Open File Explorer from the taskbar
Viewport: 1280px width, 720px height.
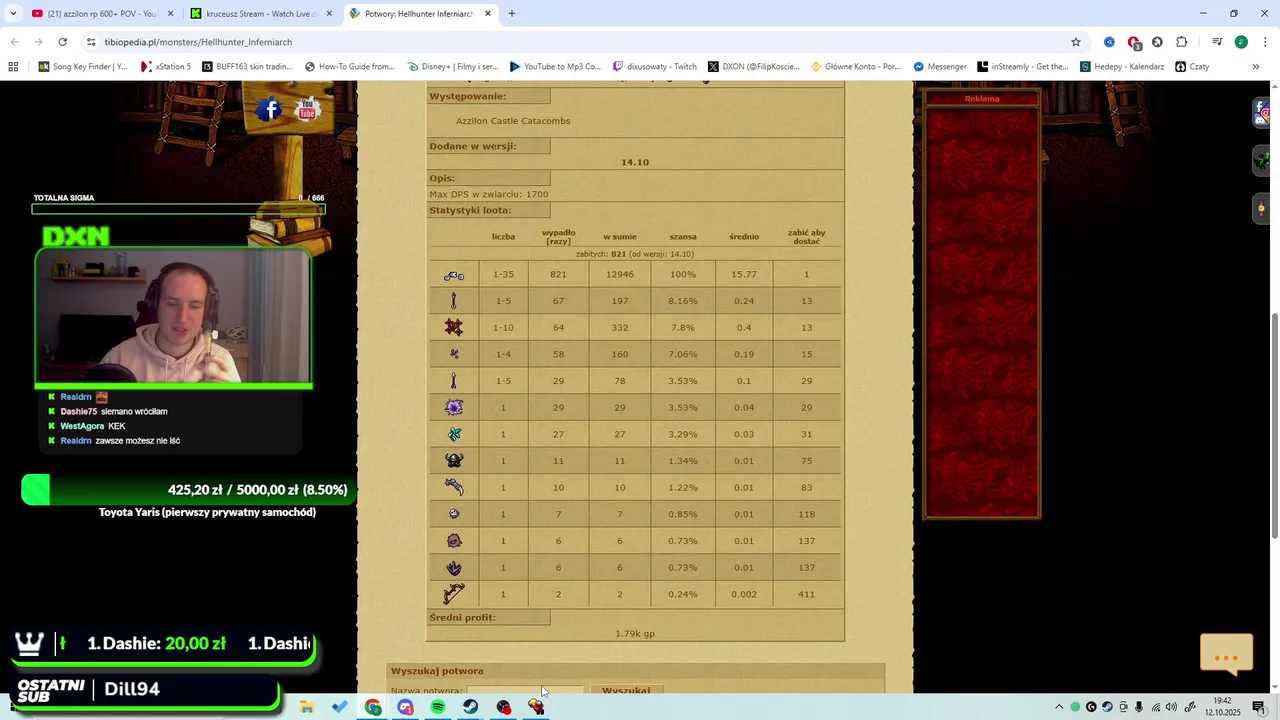click(x=307, y=707)
